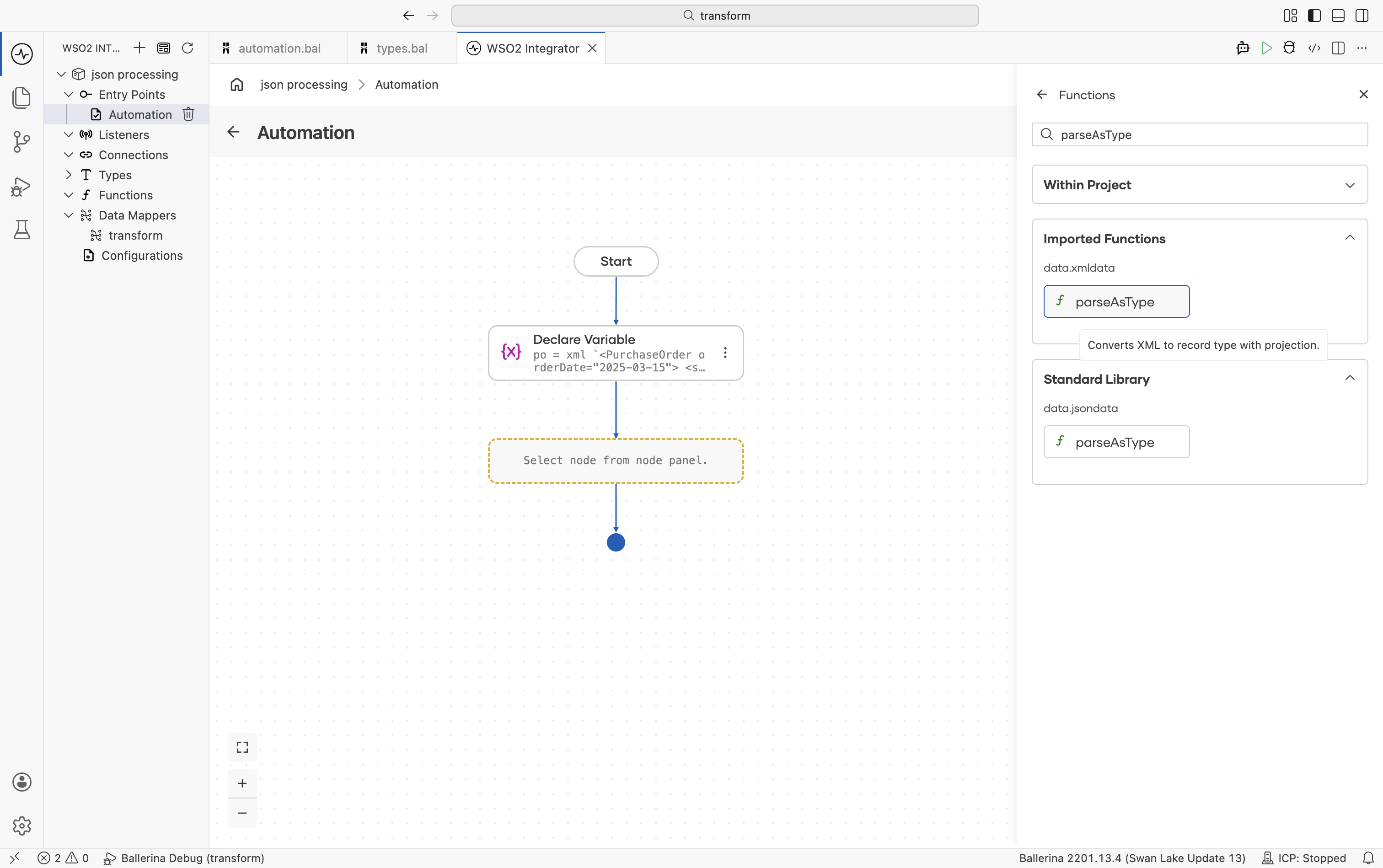Open the Accounts icon
This screenshot has width=1383, height=868.
(x=22, y=782)
